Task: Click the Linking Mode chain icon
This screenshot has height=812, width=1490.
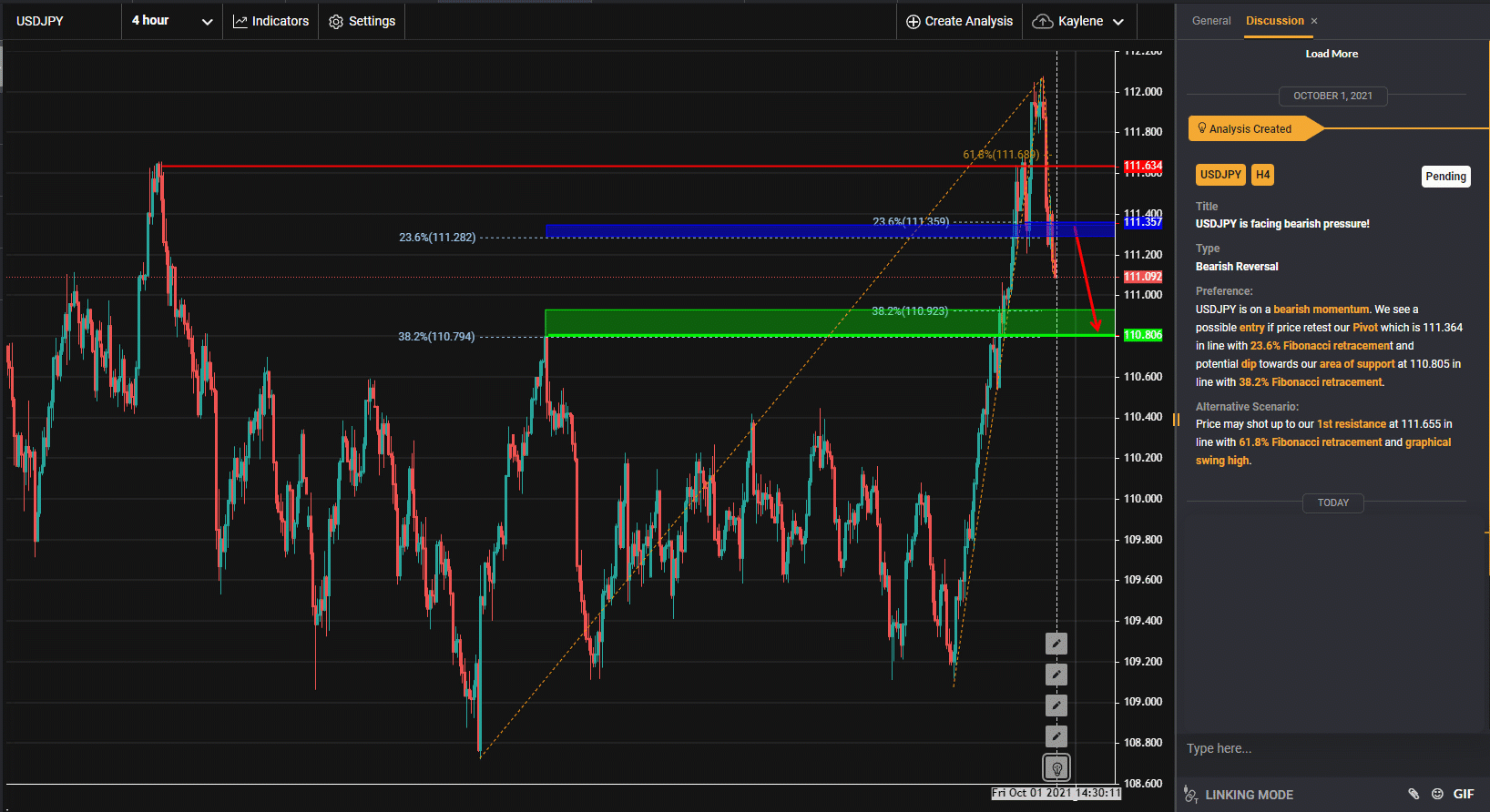Action: pyautogui.click(x=1190, y=795)
